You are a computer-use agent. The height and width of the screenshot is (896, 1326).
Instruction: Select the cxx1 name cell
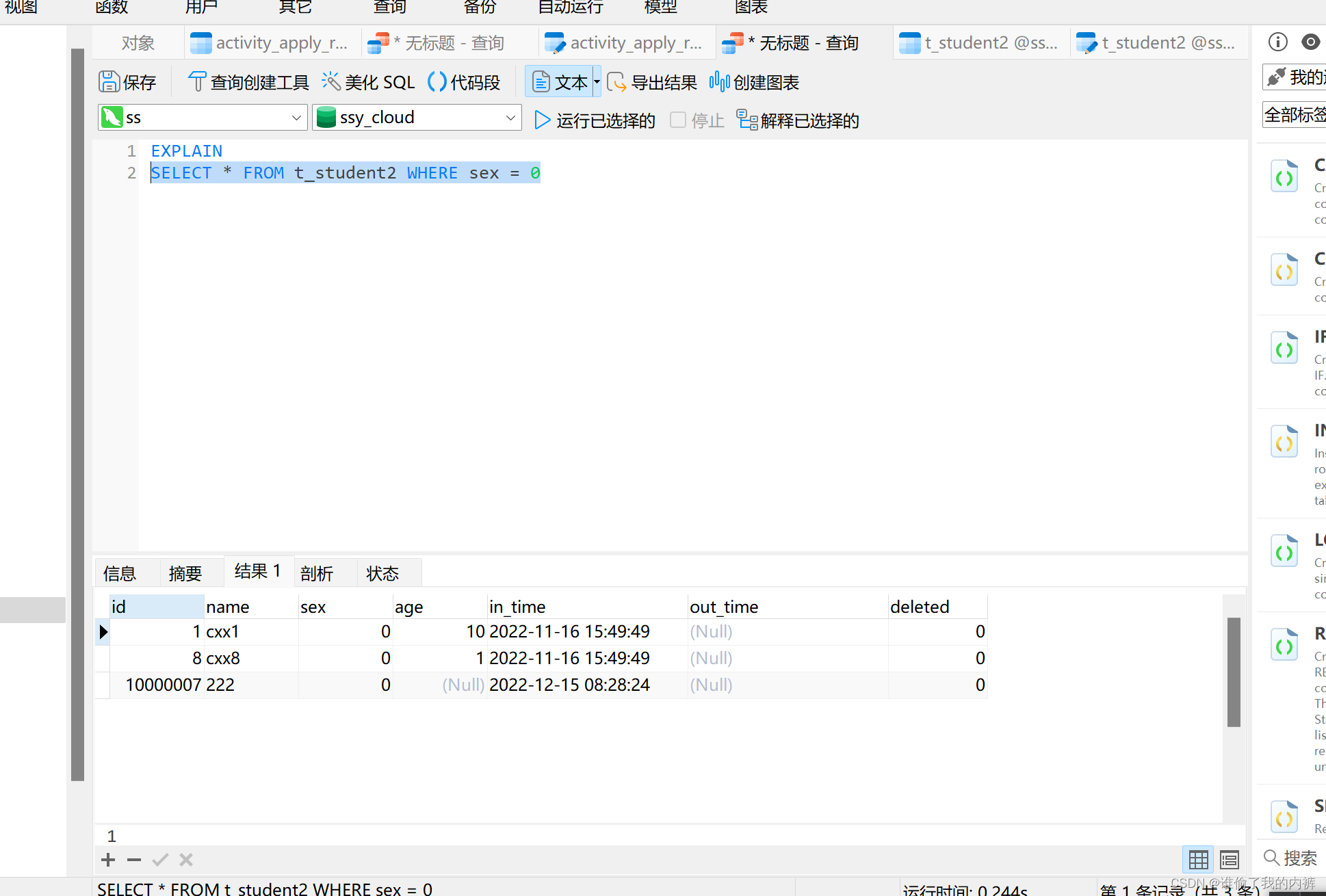point(251,631)
